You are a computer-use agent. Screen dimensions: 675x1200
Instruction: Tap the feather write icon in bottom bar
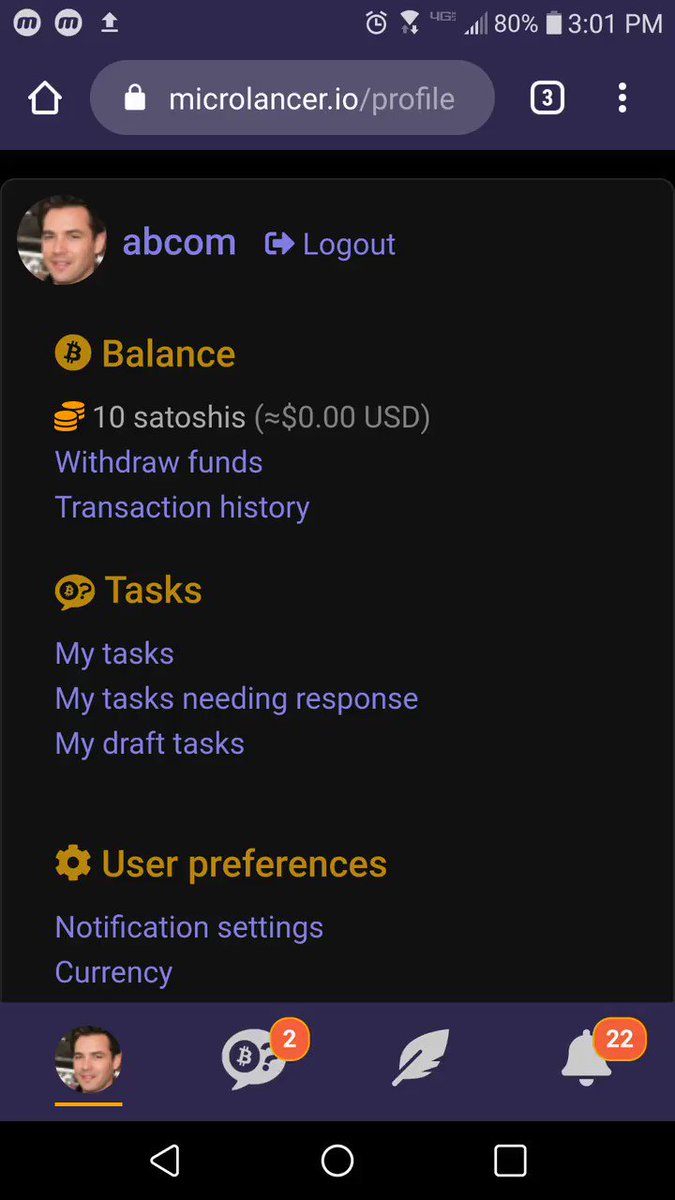coord(420,1058)
